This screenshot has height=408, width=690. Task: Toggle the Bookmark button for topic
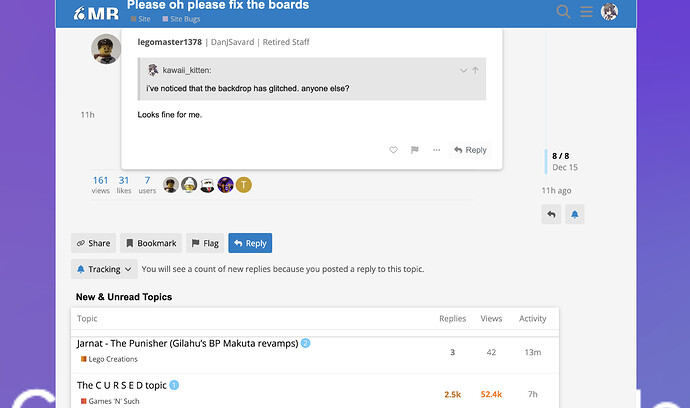pos(150,243)
